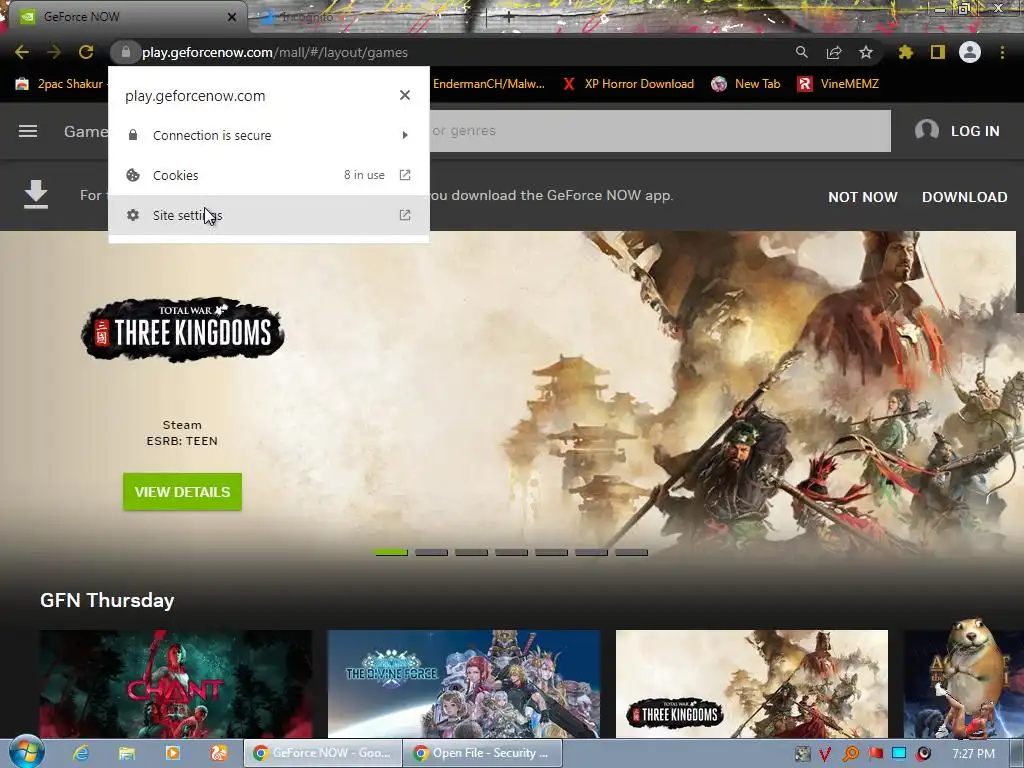This screenshot has height=768, width=1024.
Task: Open Three Kingdoms thumbnail in GFN Thursday
Action: click(x=752, y=684)
